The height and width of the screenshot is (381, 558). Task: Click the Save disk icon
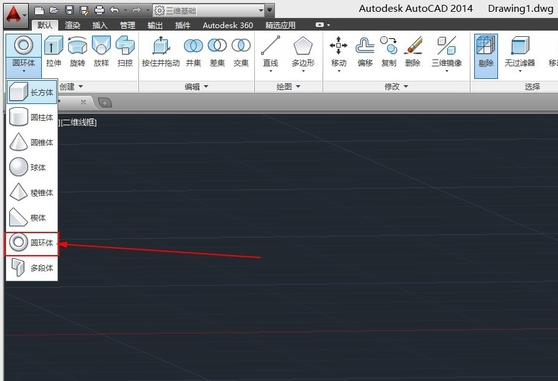tap(69, 11)
